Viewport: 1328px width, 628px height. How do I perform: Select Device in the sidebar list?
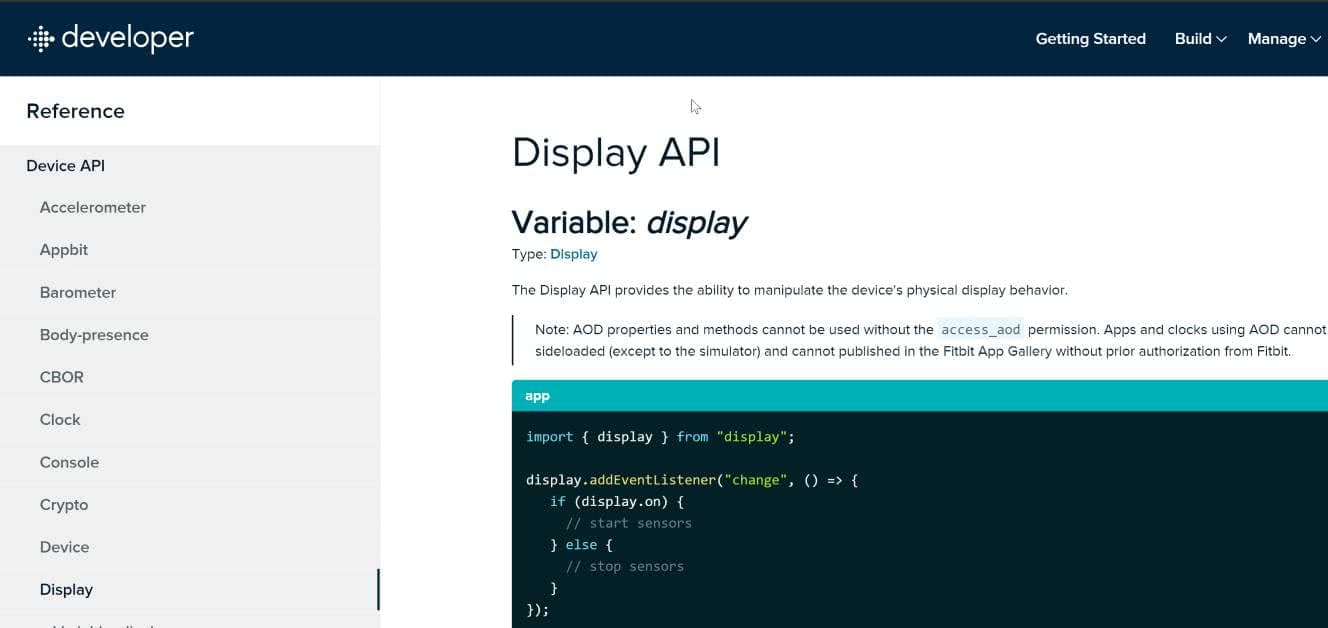tap(65, 547)
